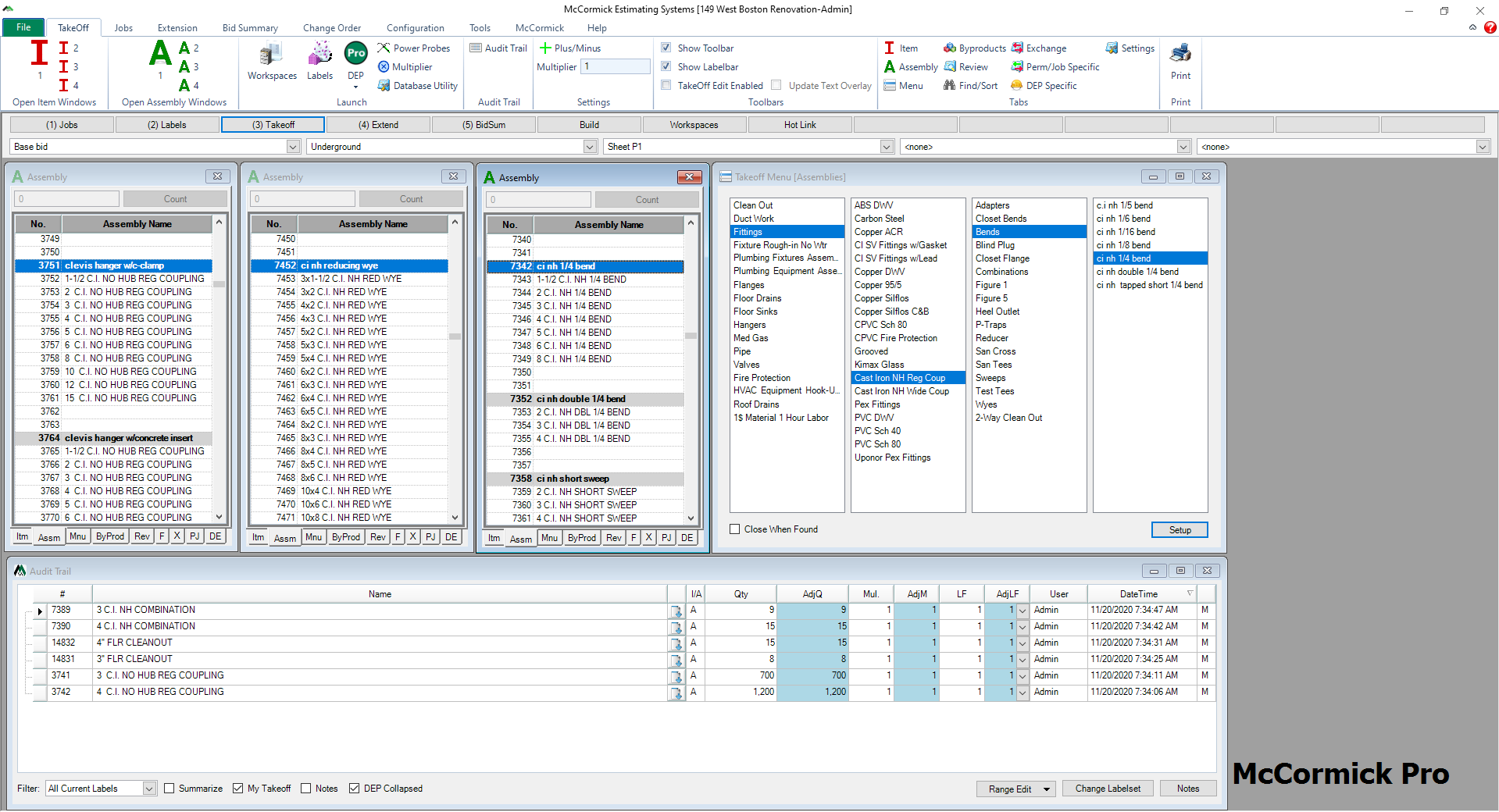Image resolution: width=1499 pixels, height=812 pixels.
Task: Toggle Plus/Minus setting
Action: point(570,48)
